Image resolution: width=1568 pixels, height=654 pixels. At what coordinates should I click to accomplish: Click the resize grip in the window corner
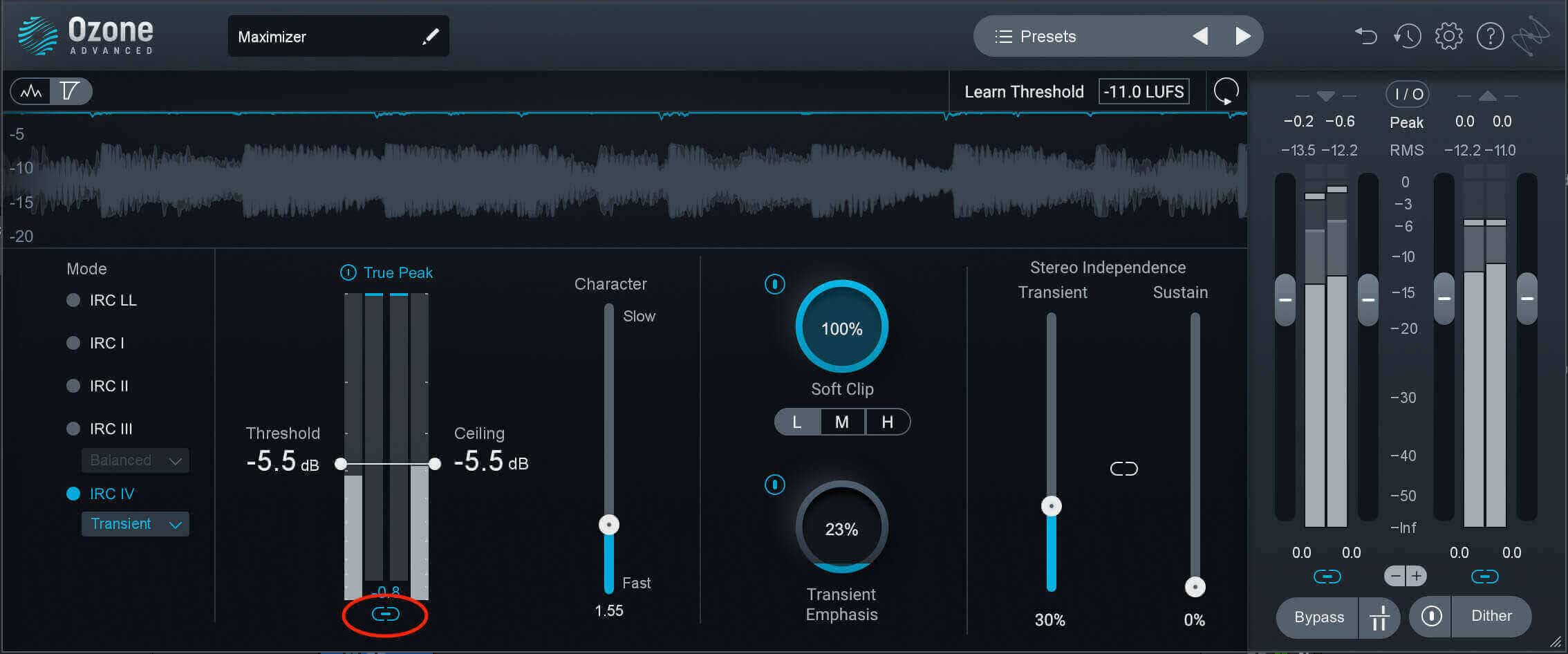1555,642
